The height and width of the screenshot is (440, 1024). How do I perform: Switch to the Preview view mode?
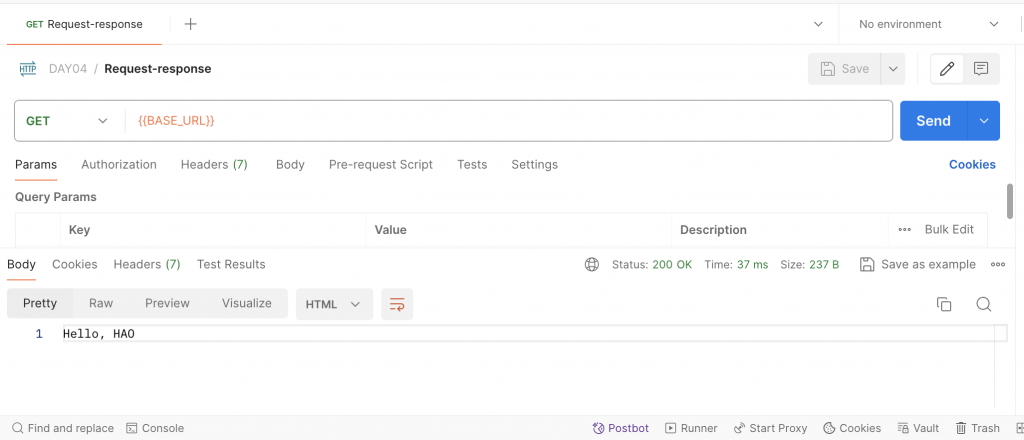pyautogui.click(x=167, y=303)
